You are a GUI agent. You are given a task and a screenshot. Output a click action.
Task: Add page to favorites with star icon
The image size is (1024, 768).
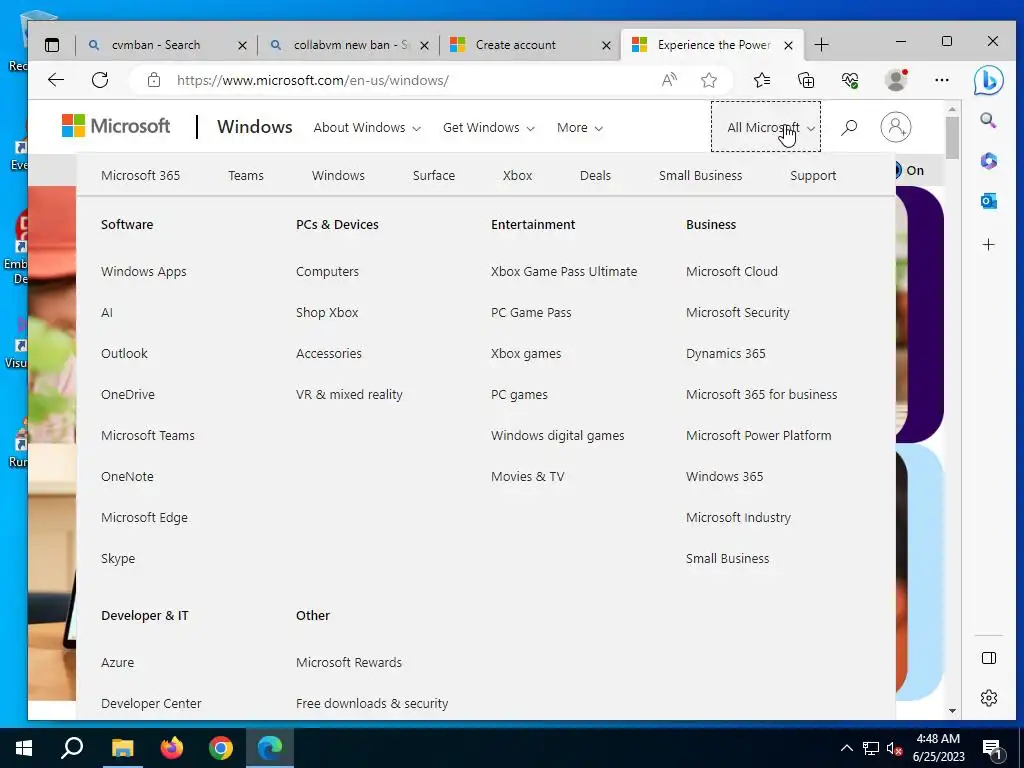(709, 80)
